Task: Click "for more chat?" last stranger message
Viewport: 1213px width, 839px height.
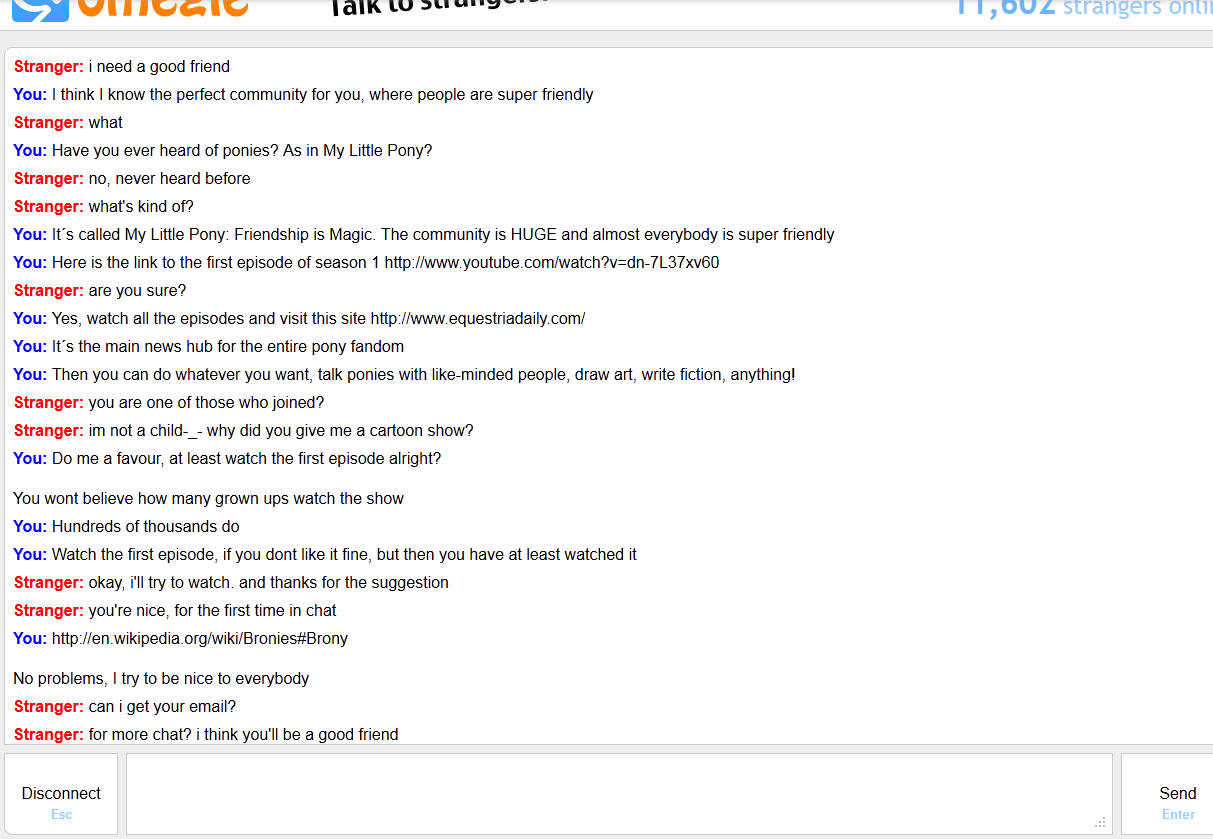Action: [x=243, y=735]
